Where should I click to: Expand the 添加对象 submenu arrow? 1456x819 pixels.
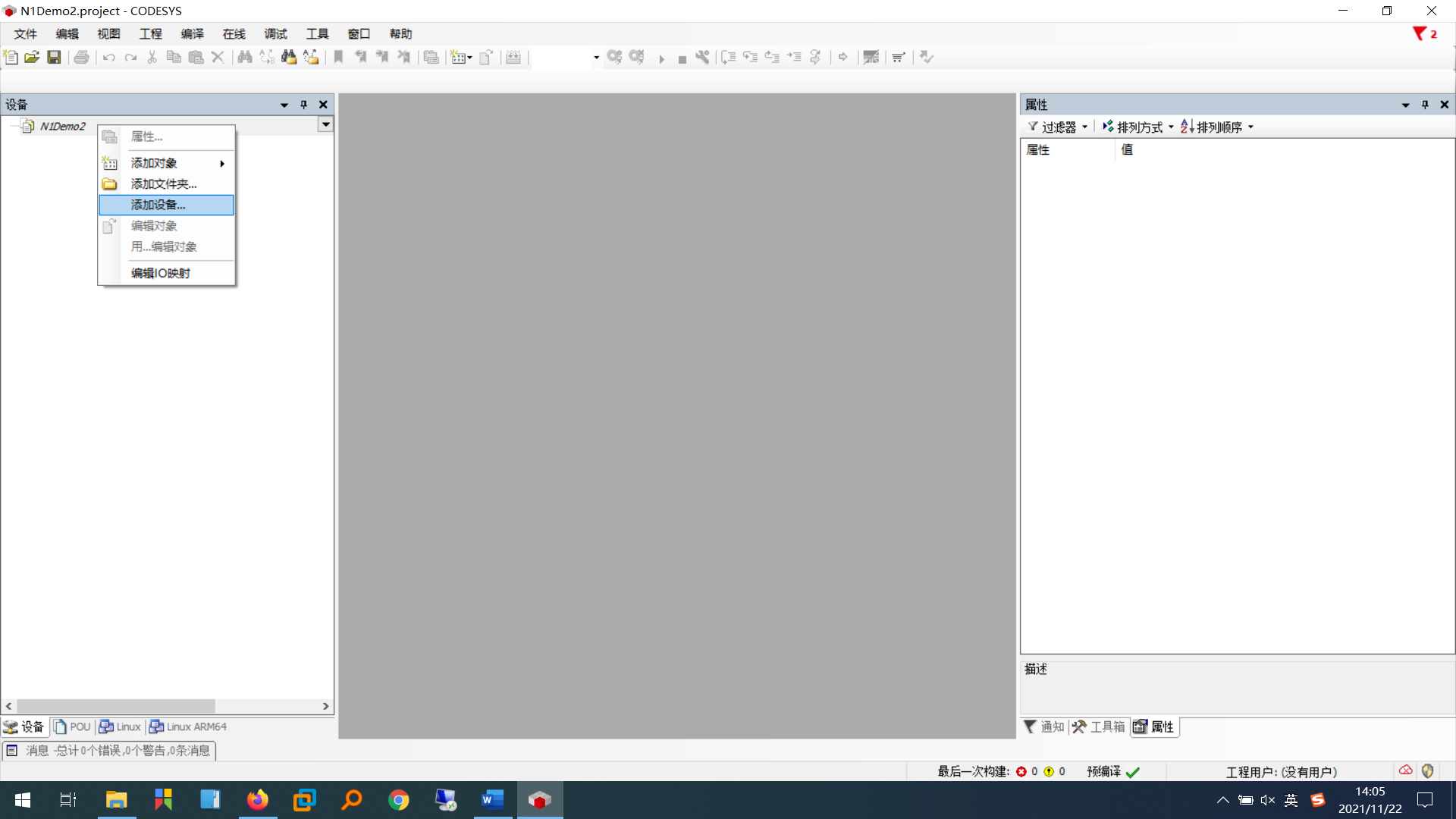click(222, 163)
